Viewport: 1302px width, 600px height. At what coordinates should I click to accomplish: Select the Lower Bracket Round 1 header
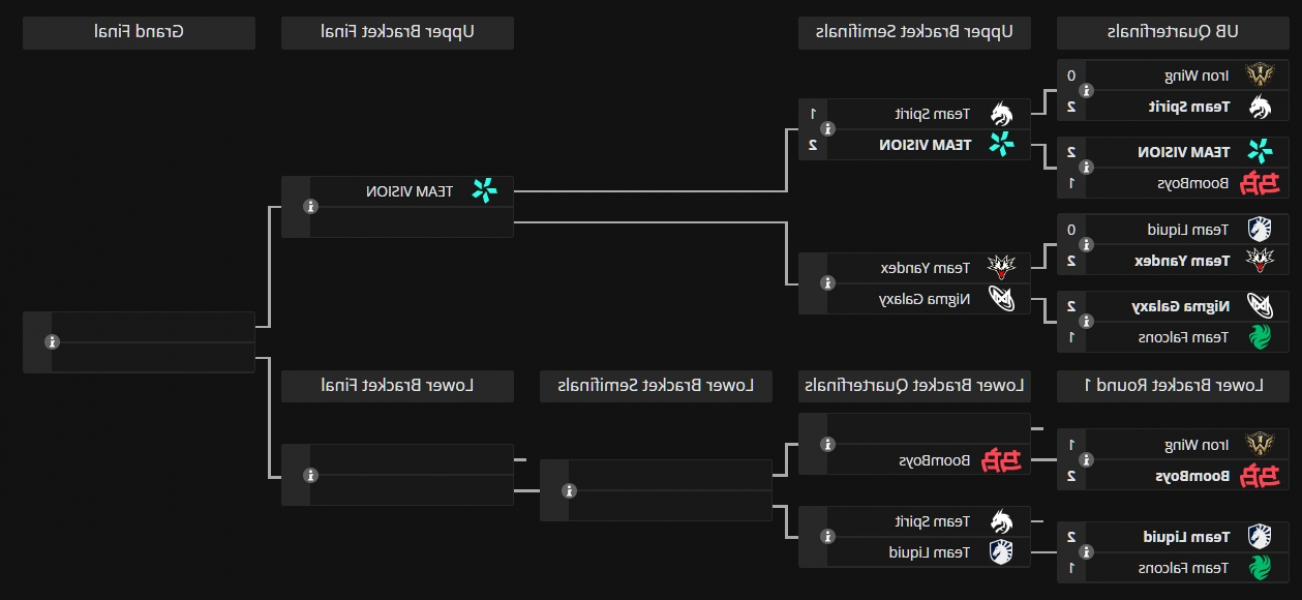[x=1173, y=386]
